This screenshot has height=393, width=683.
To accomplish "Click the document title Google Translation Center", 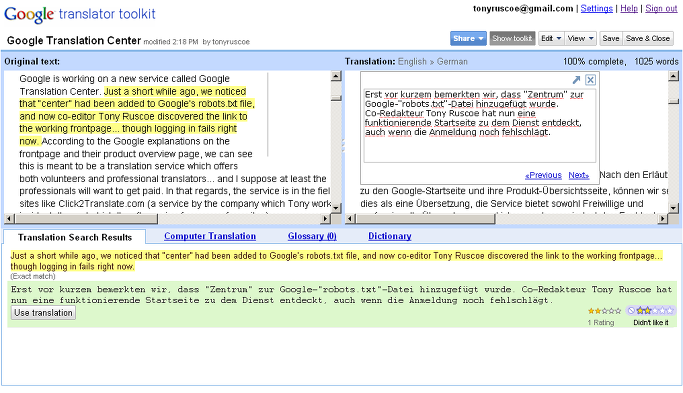I will pyautogui.click(x=74, y=41).
